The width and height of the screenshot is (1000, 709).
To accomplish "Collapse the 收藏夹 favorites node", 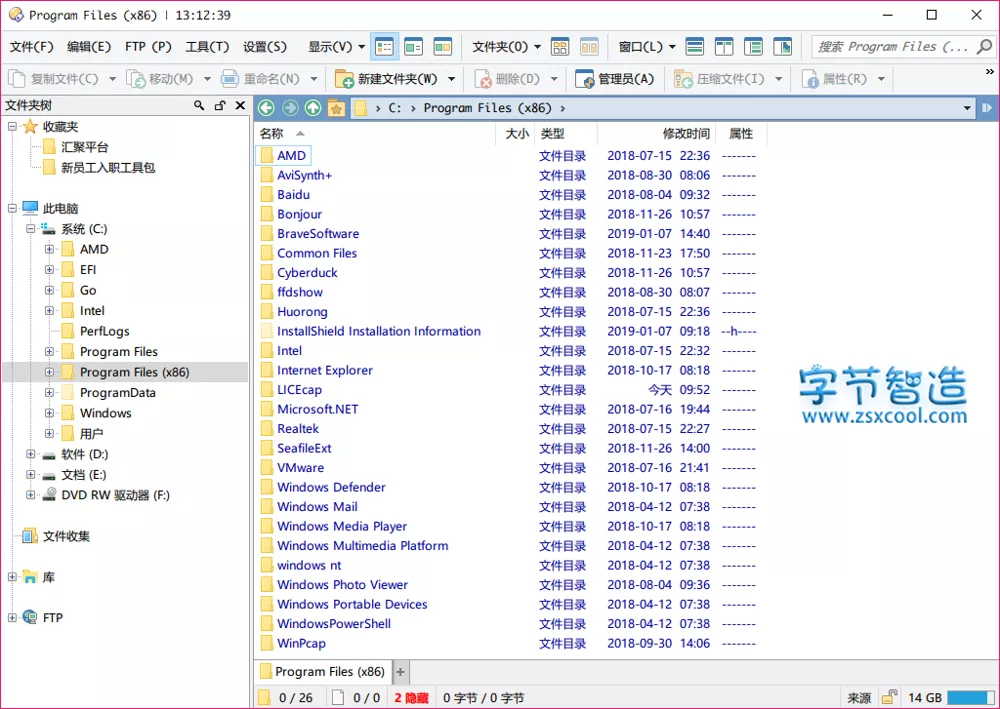I will 11,126.
